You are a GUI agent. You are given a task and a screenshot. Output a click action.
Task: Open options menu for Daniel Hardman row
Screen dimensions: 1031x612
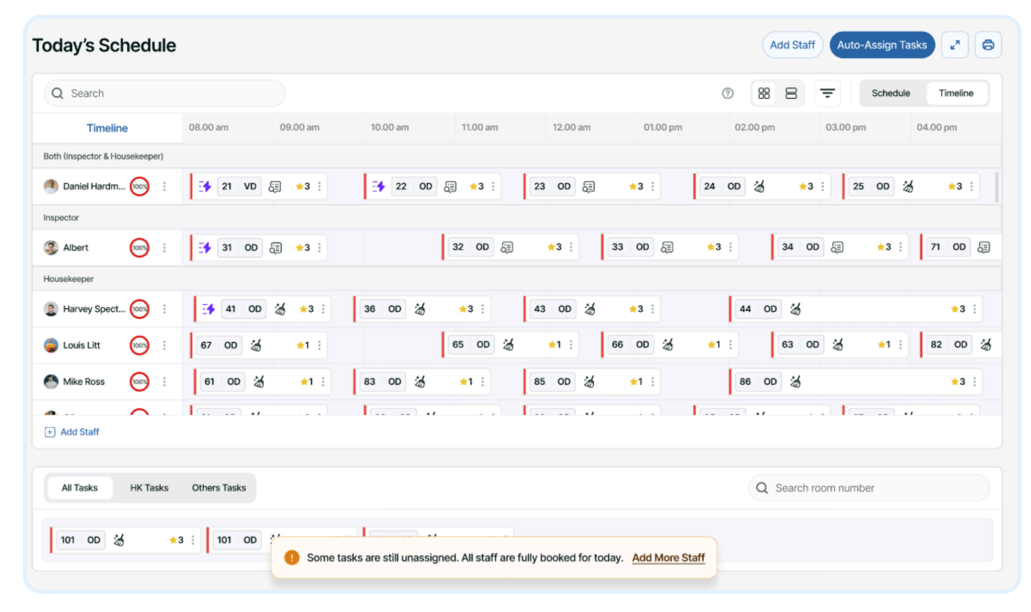(x=165, y=187)
